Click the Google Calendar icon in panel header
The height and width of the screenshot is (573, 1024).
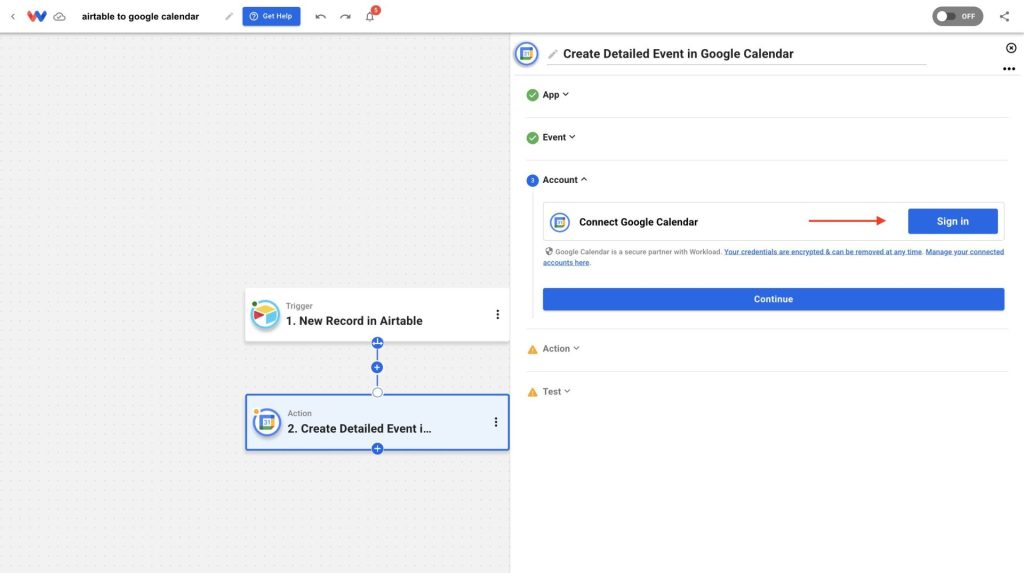tap(526, 54)
